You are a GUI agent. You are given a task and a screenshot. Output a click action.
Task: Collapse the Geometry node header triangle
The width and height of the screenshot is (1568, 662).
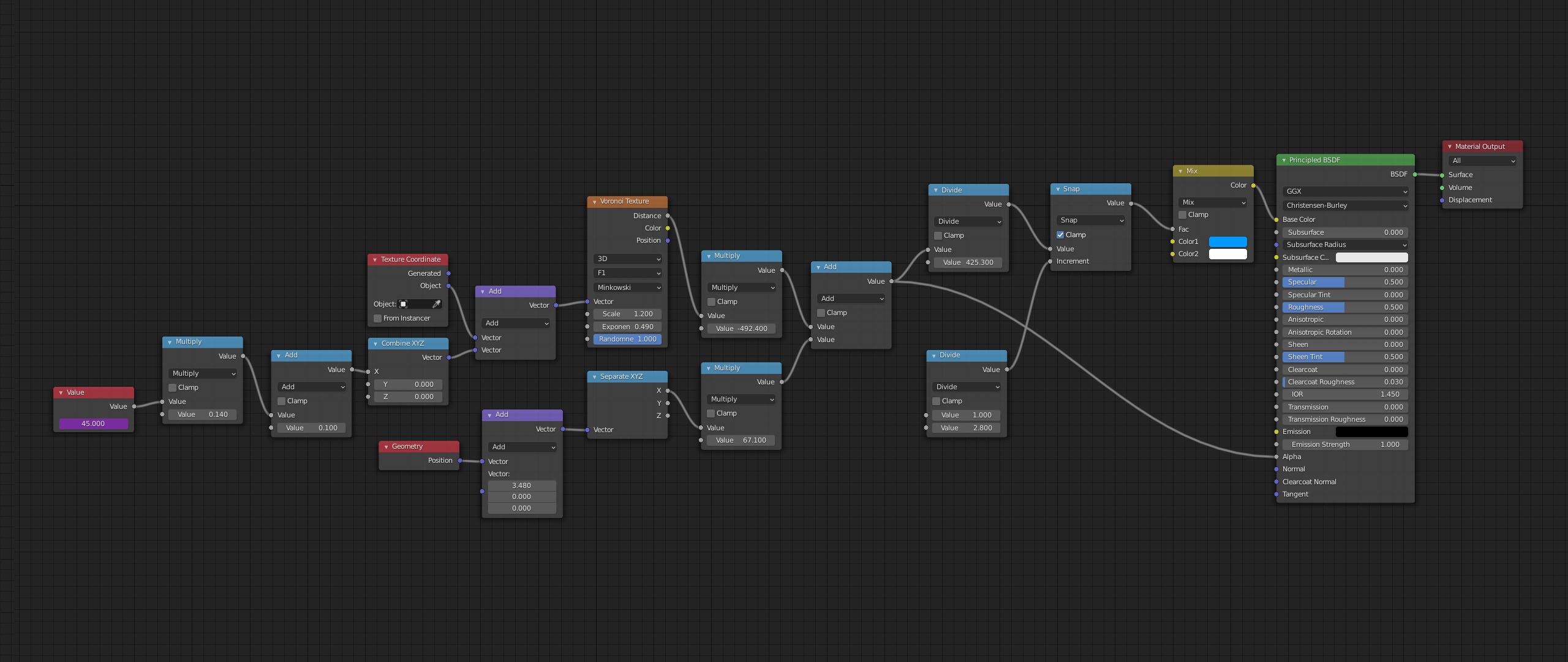(385, 446)
